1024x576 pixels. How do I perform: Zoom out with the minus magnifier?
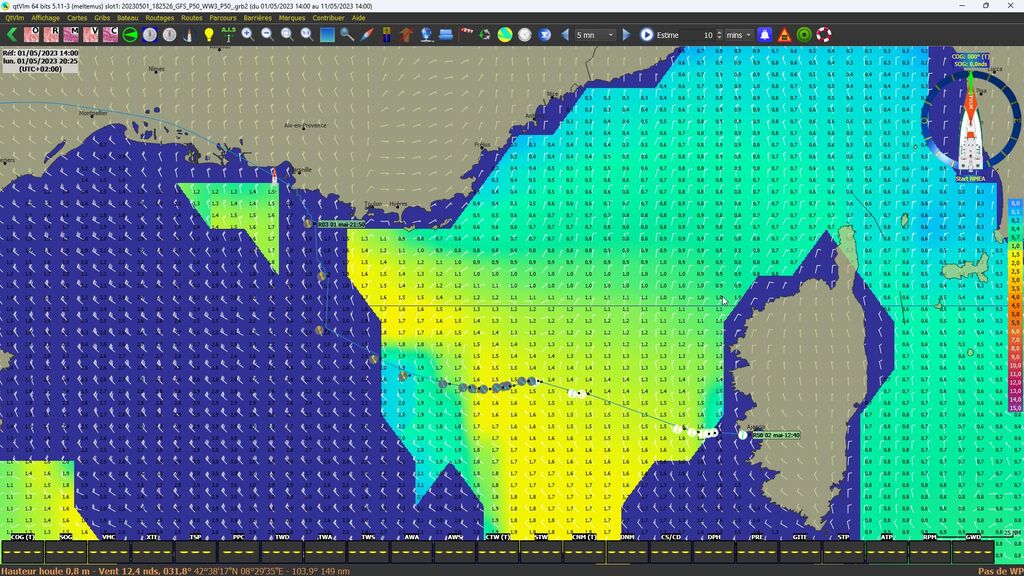click(x=267, y=35)
